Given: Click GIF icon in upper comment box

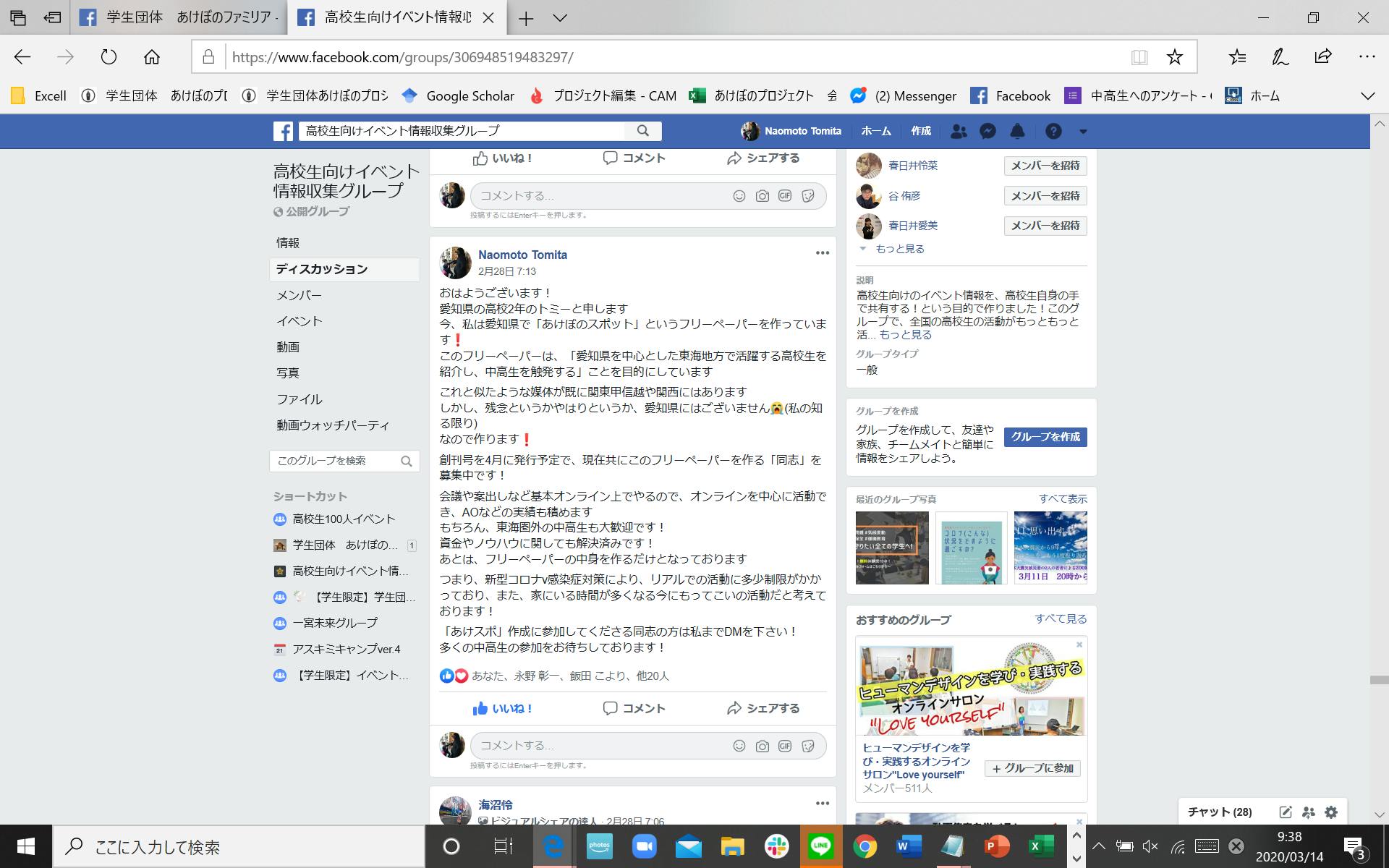Looking at the screenshot, I should (785, 196).
